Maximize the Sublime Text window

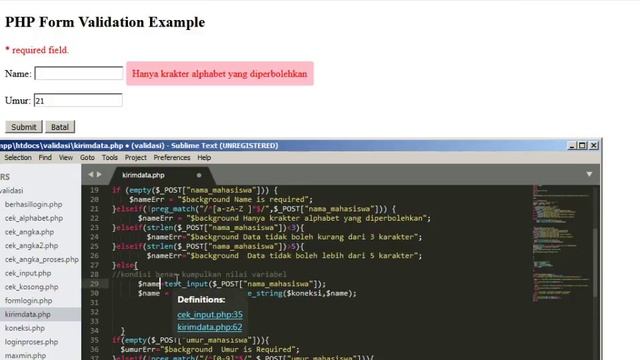582,145
